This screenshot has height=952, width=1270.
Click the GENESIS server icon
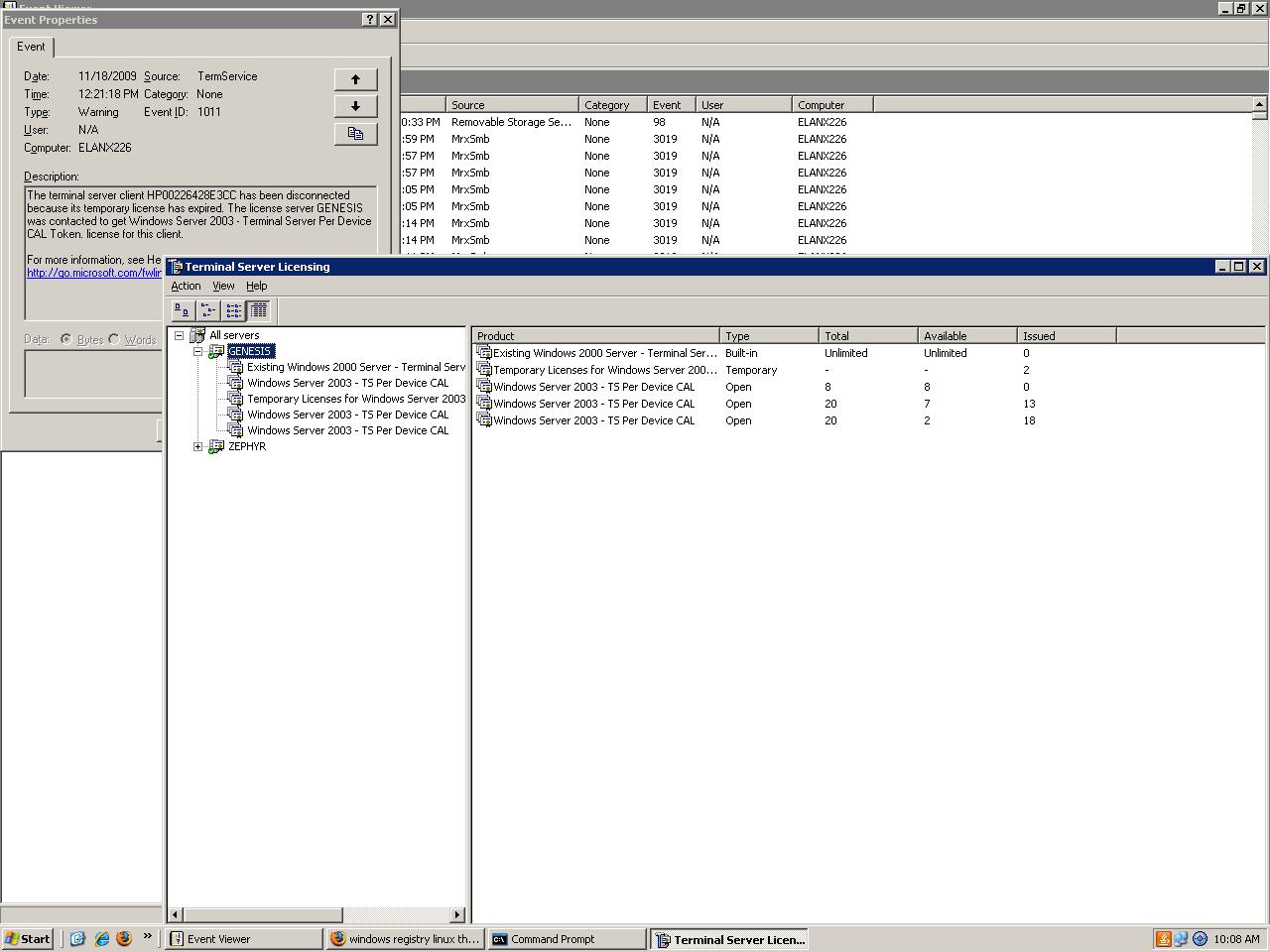[x=216, y=351]
